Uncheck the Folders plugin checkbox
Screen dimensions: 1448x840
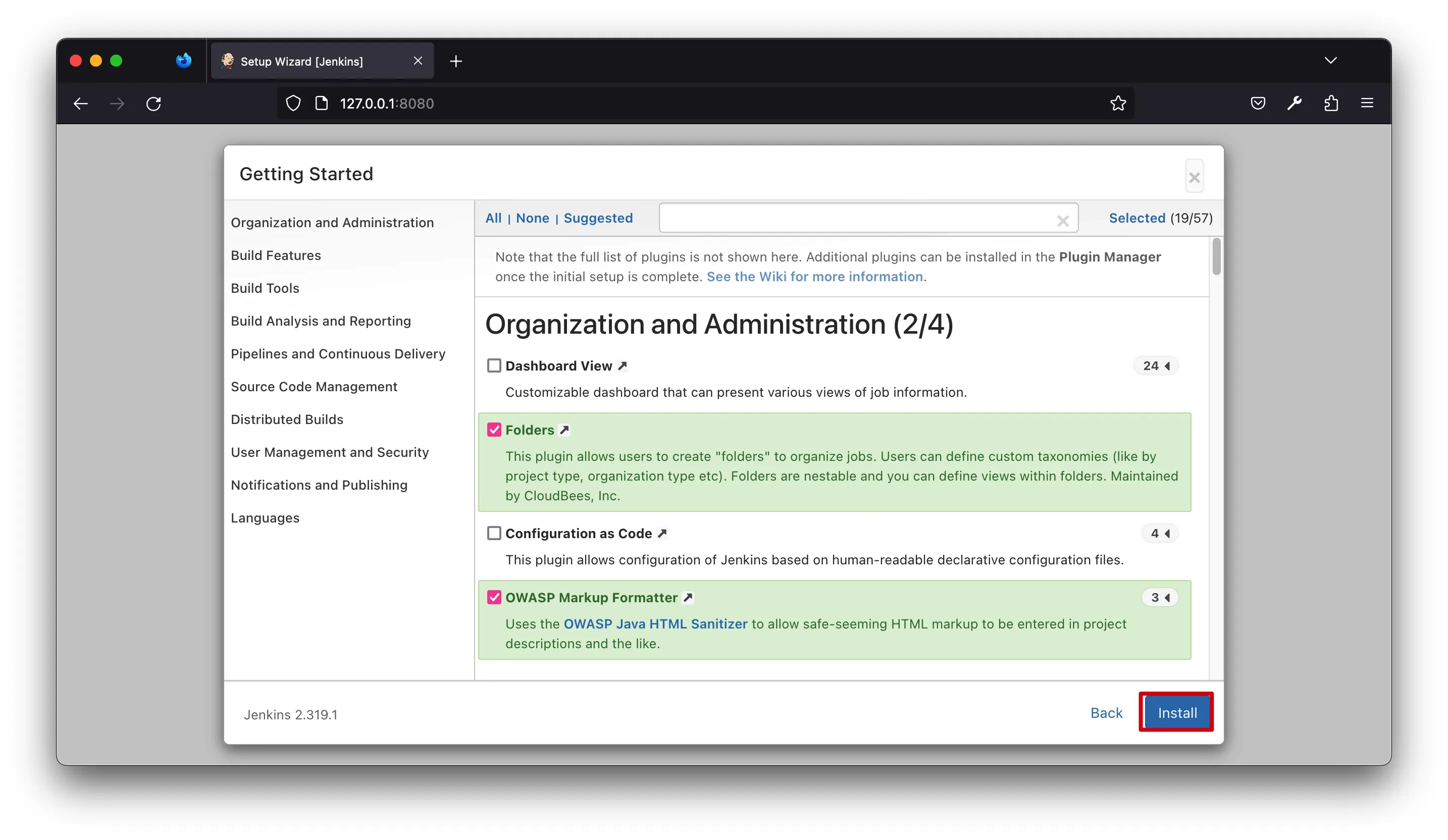tap(494, 430)
